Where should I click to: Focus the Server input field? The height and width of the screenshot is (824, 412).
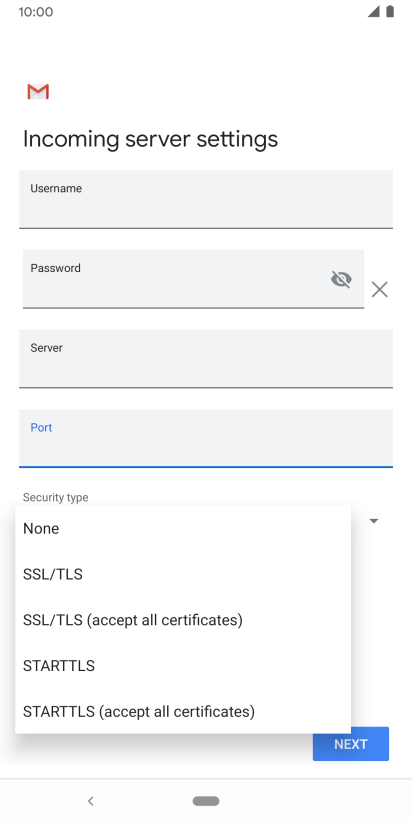coord(206,359)
